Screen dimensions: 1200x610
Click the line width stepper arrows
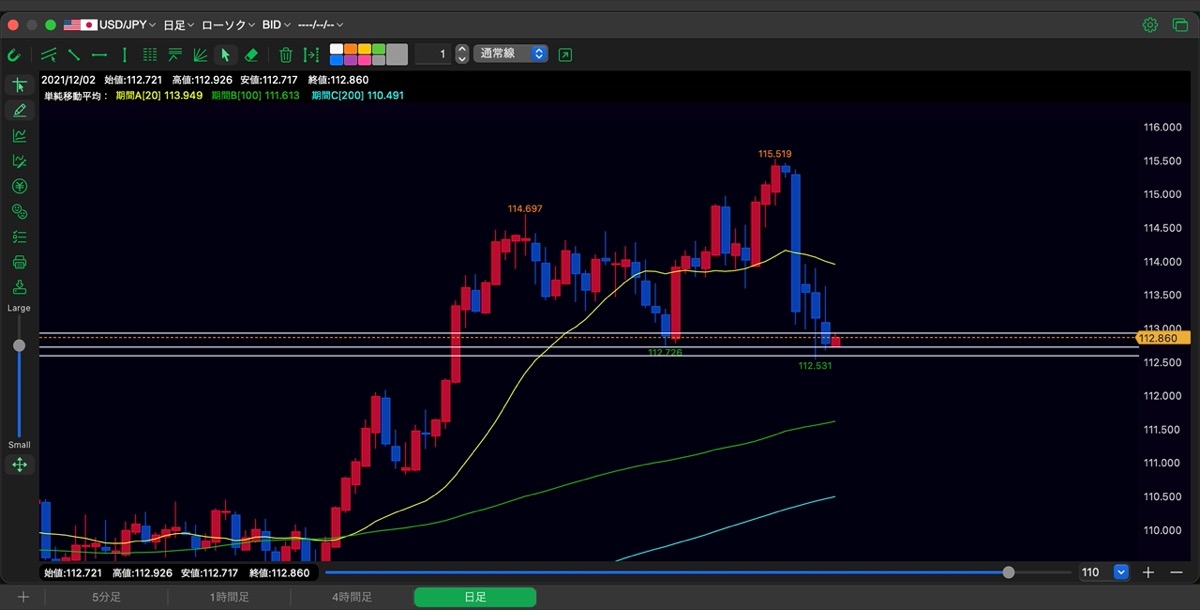(x=462, y=54)
